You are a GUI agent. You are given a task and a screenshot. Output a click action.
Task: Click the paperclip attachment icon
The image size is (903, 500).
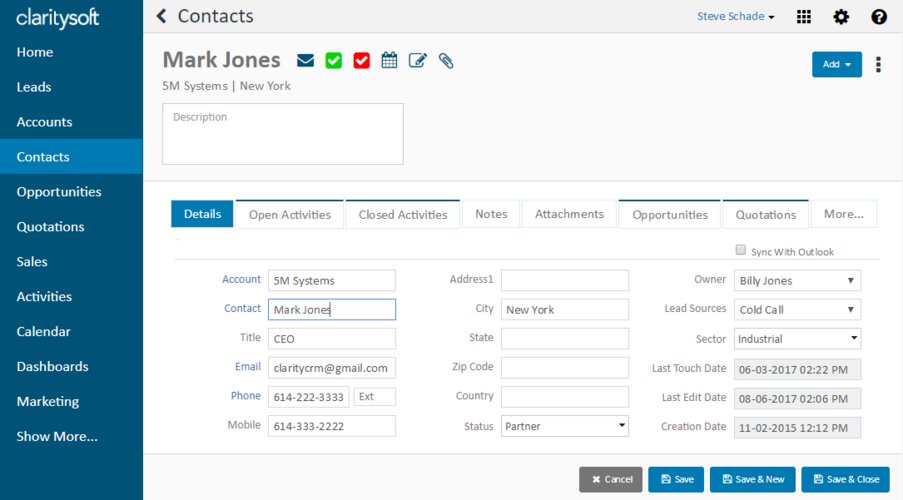tap(446, 61)
